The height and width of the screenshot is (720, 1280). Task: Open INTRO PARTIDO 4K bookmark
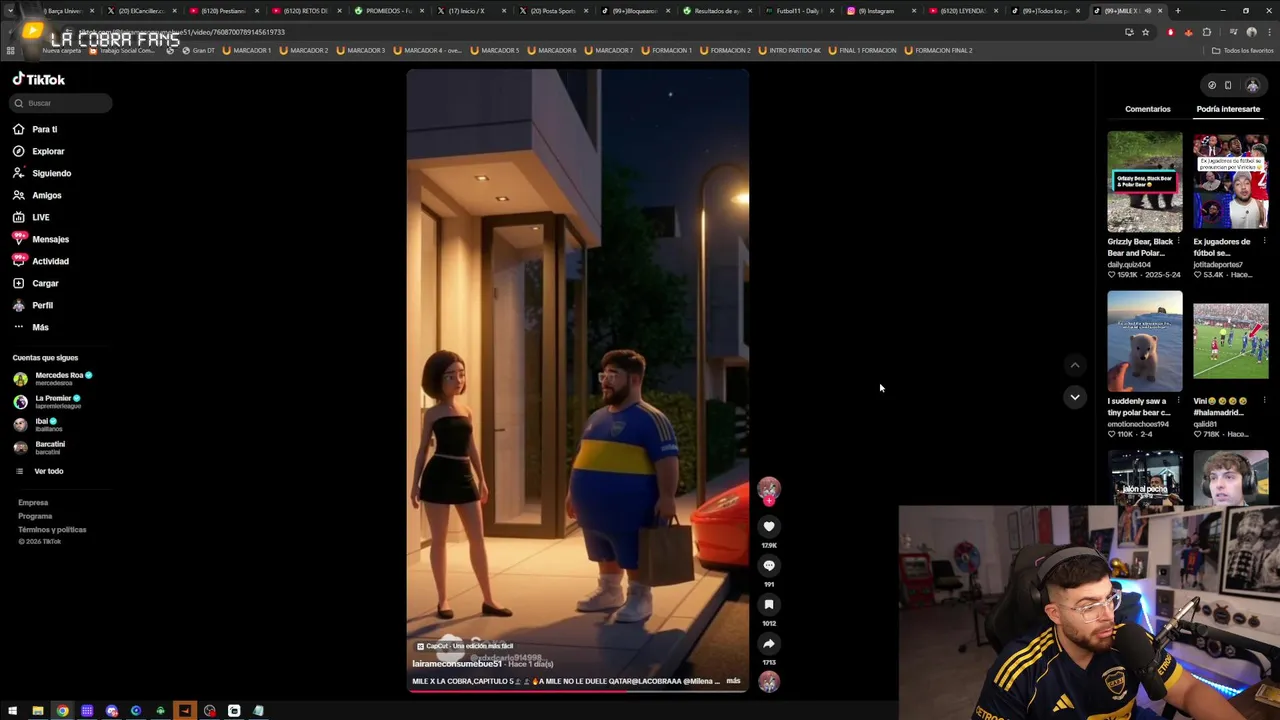[790, 50]
